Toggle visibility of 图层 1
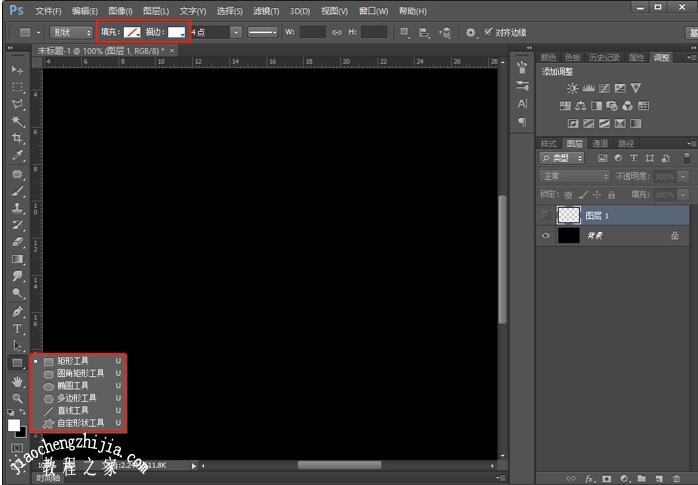698x485 pixels. [x=546, y=215]
